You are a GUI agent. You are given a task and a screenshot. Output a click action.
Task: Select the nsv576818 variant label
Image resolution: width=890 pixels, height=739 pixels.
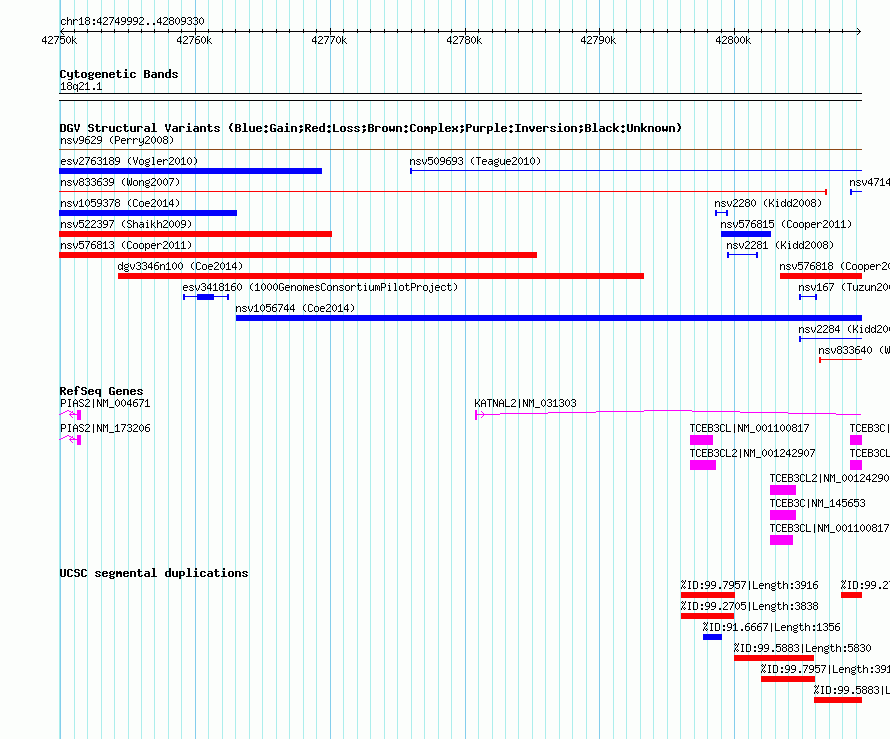[x=834, y=266]
